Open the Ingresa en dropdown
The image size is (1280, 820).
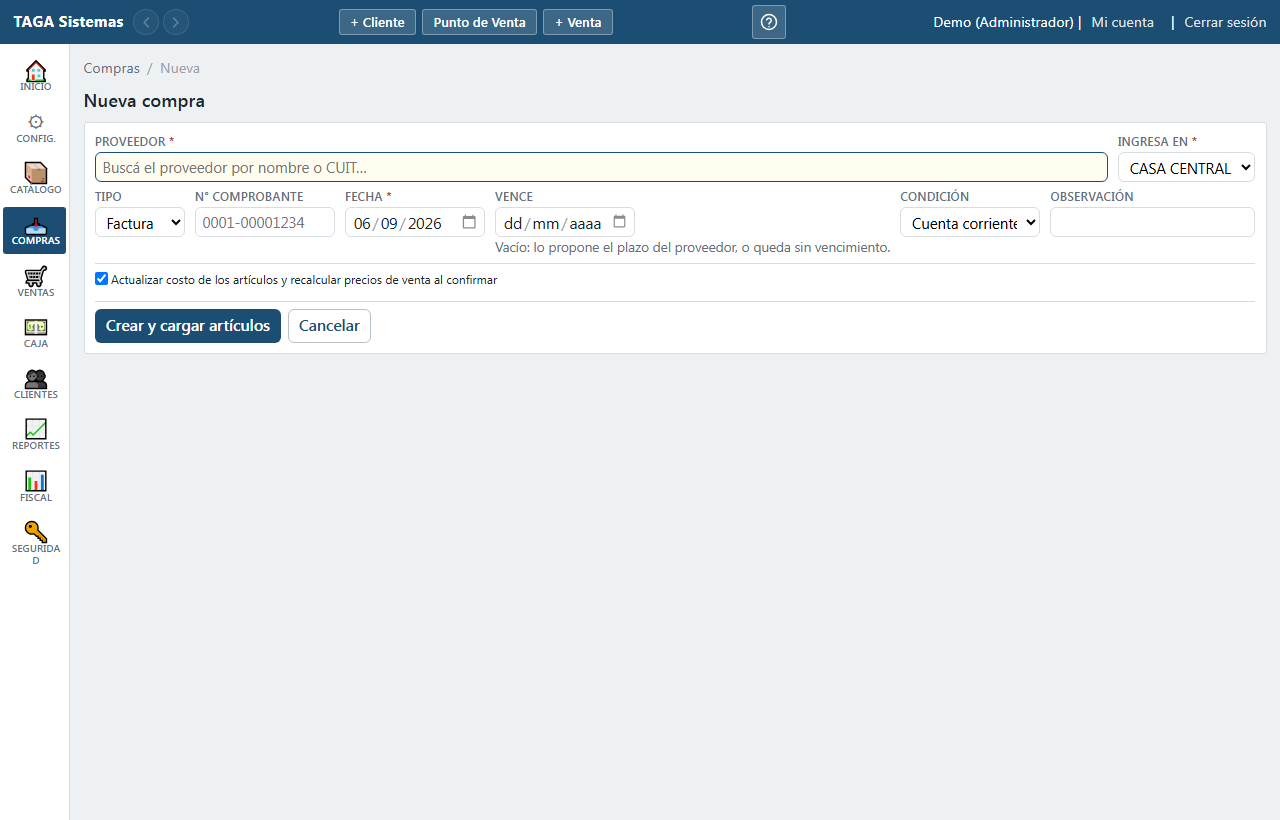1186,167
